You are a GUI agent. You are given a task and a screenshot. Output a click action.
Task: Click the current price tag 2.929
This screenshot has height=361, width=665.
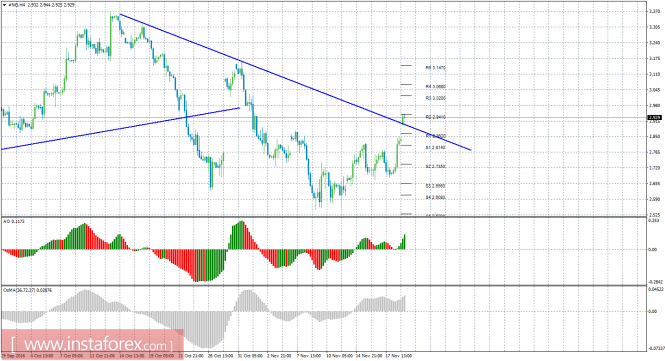(x=654, y=118)
